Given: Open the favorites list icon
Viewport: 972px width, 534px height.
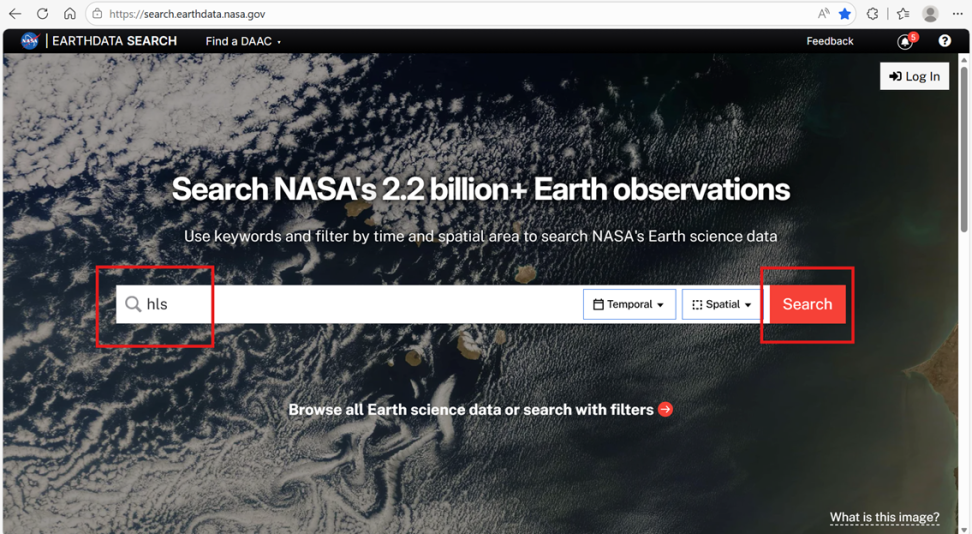Looking at the screenshot, I should (903, 14).
